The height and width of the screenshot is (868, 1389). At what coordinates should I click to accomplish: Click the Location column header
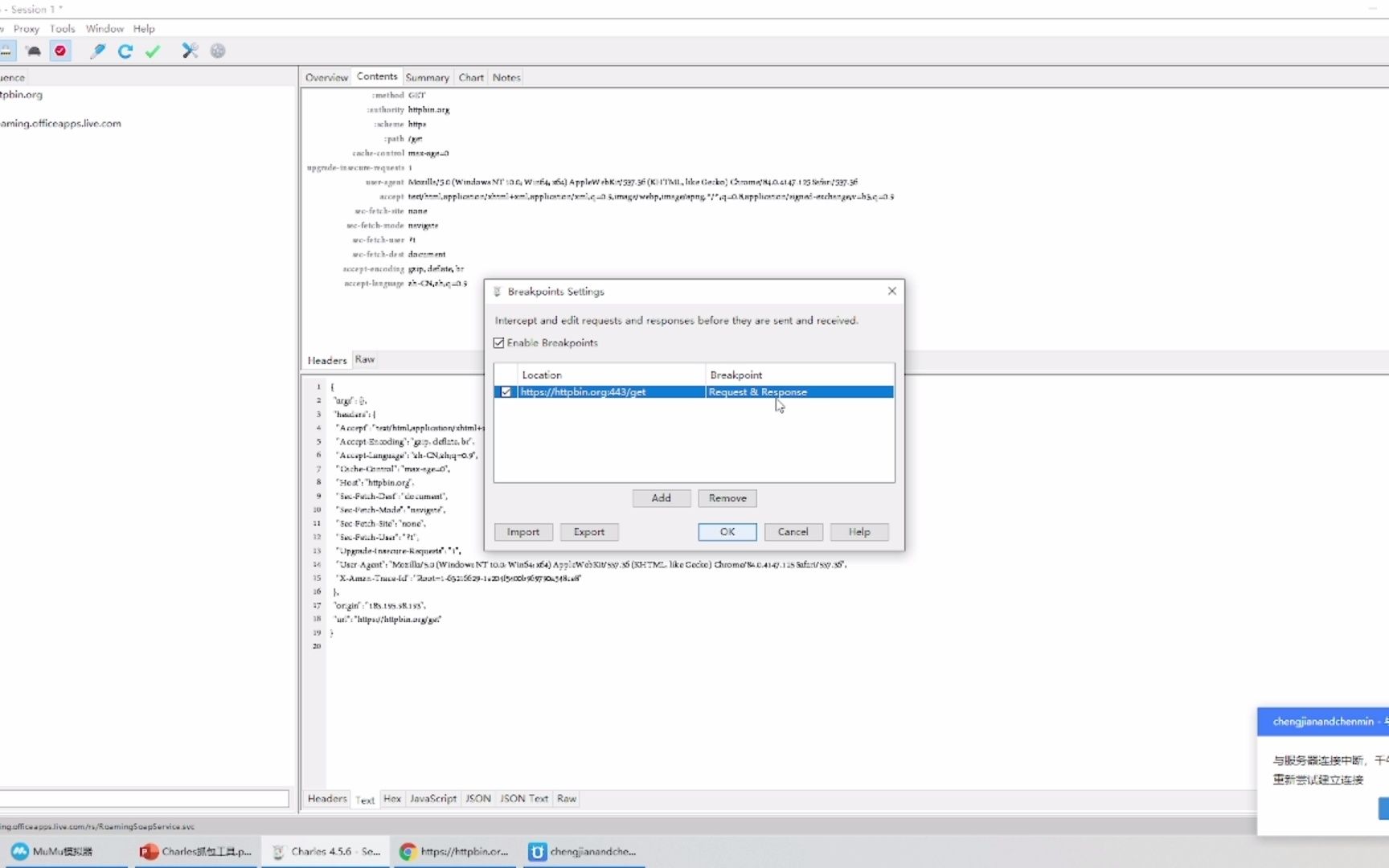[611, 375]
